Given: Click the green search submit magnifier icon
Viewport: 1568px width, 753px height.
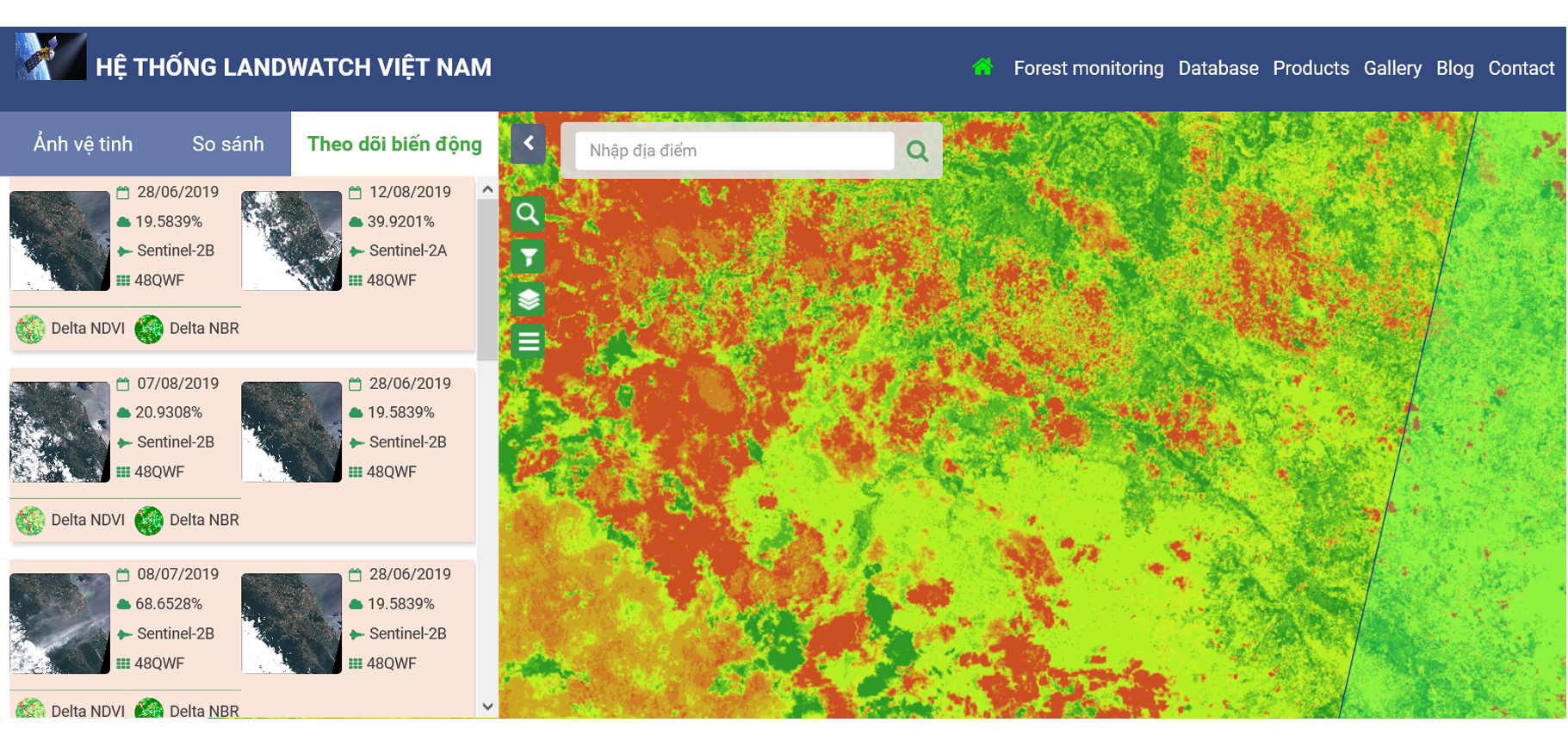Looking at the screenshot, I should 917,151.
